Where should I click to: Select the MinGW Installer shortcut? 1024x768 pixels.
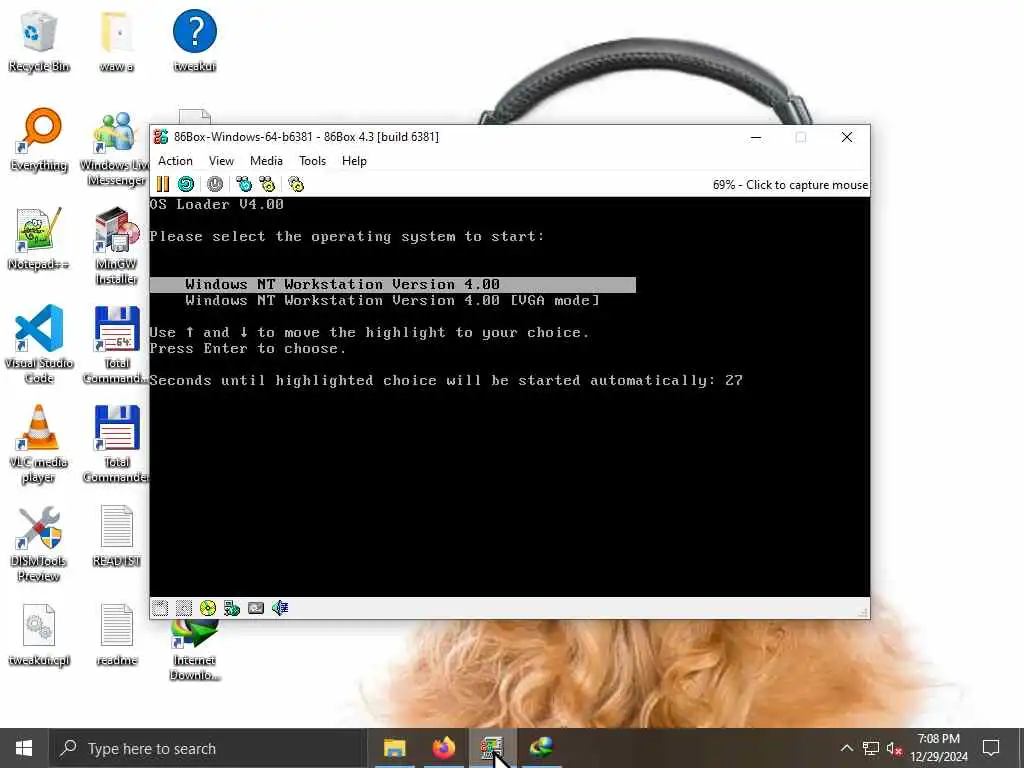click(116, 246)
